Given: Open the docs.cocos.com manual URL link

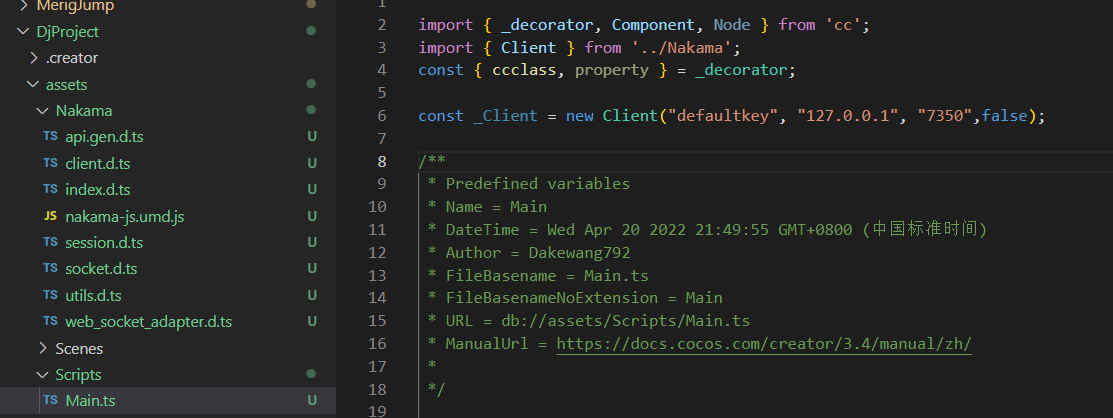Looking at the screenshot, I should (x=764, y=344).
